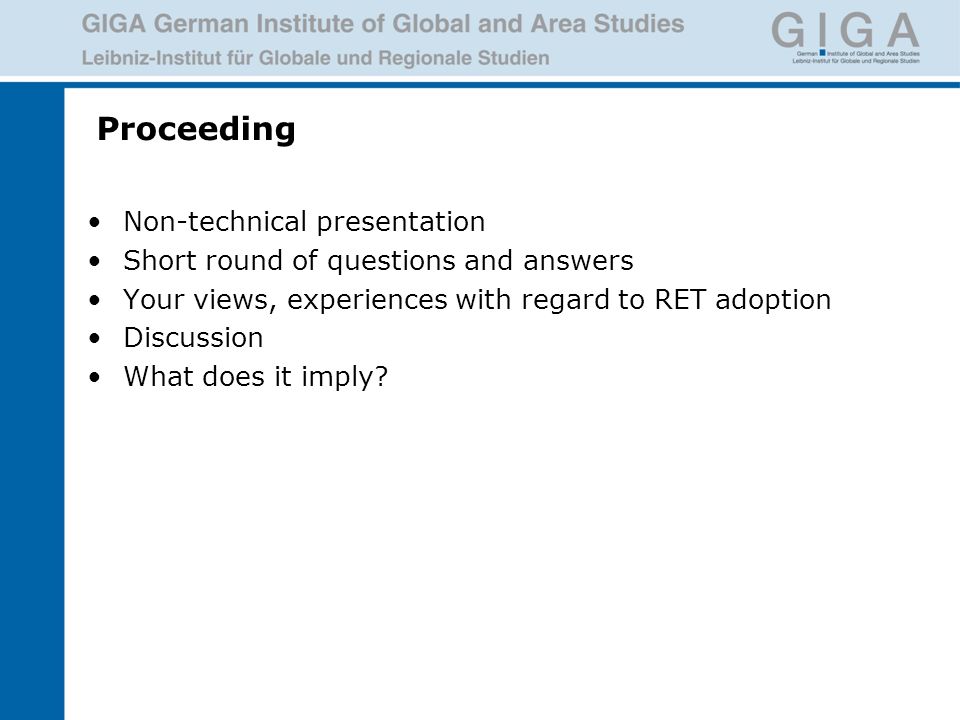Click the bullet dot before Short round

(94, 261)
